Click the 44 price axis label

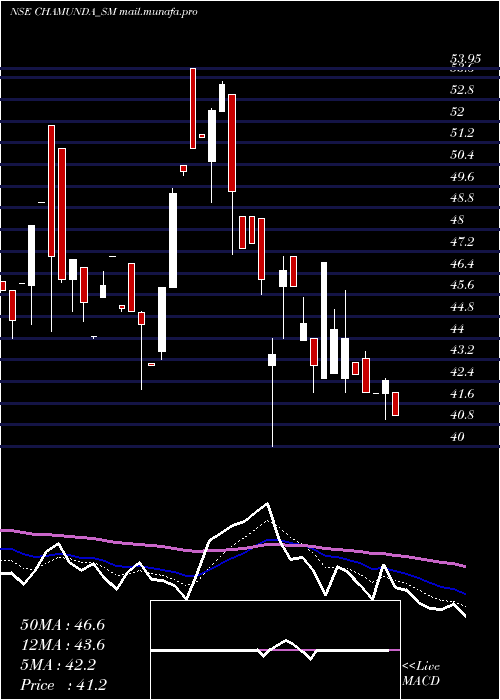pos(457,329)
